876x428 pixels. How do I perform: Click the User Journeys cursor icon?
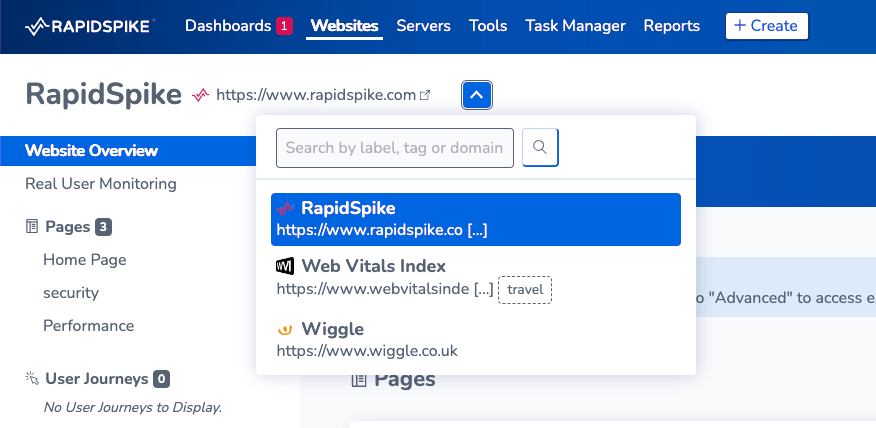tap(32, 379)
